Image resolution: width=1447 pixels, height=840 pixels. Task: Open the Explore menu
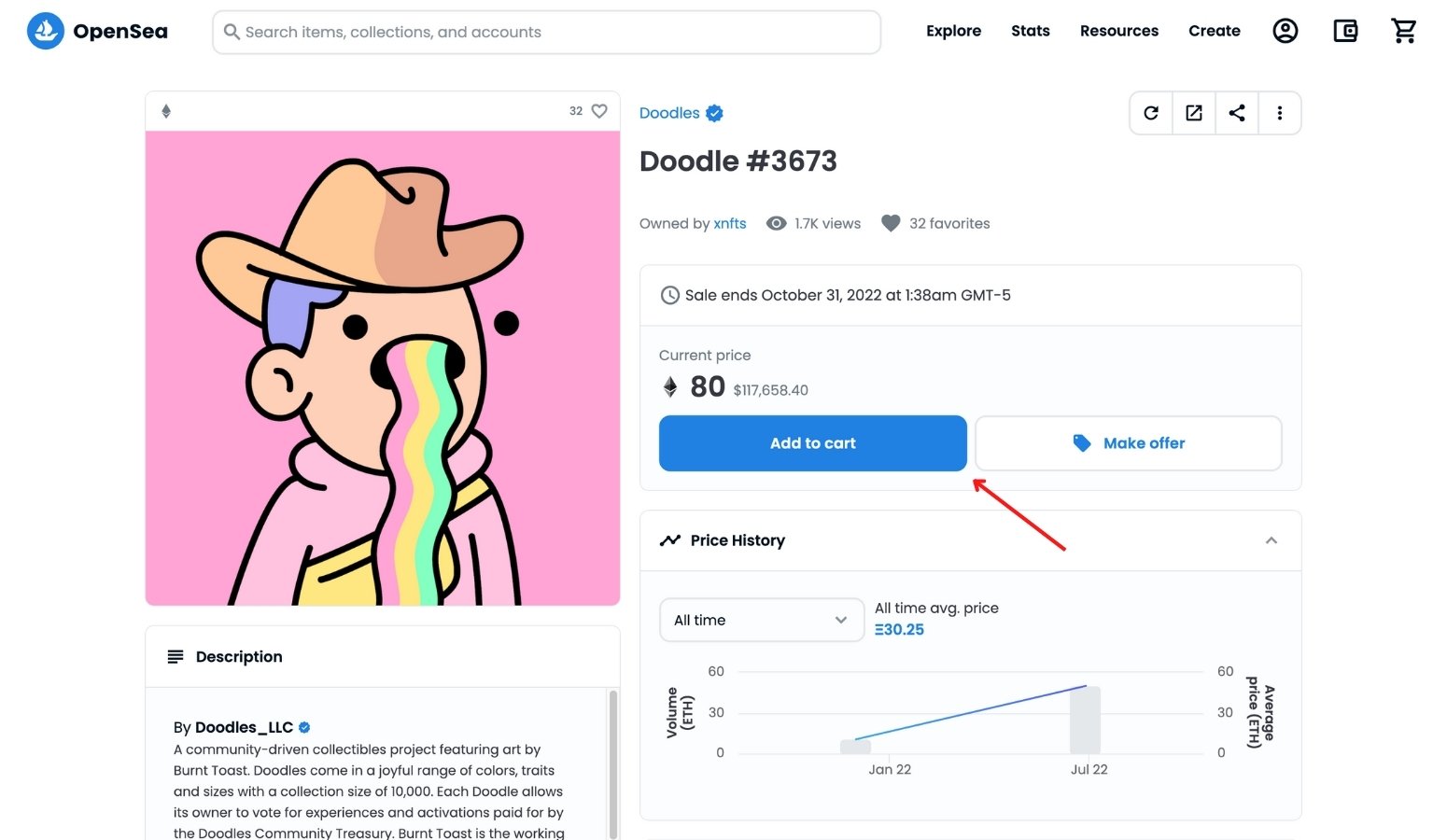click(953, 31)
